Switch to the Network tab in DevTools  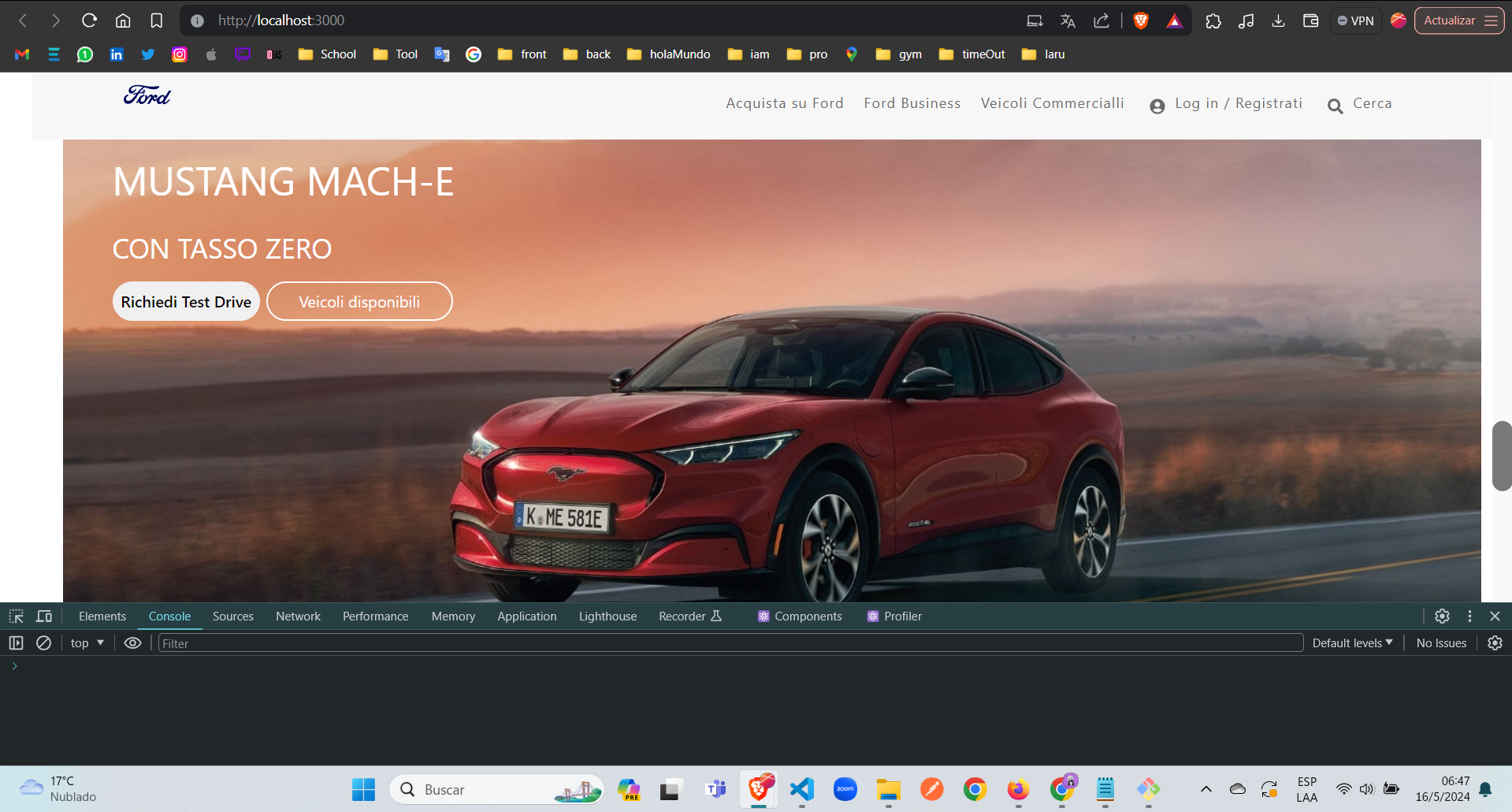[298, 616]
